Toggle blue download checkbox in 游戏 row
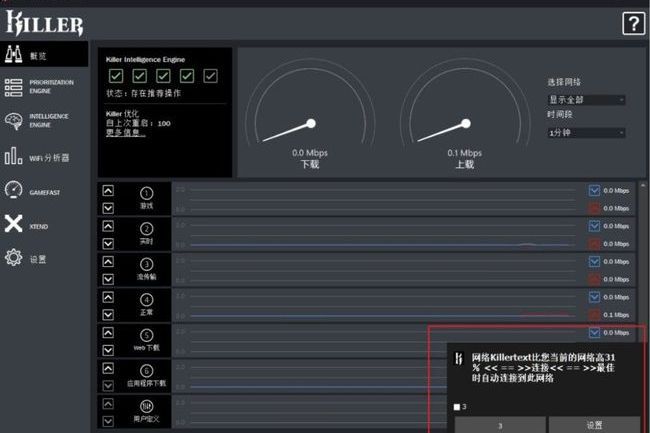Image resolution: width=650 pixels, height=433 pixels. tap(594, 190)
